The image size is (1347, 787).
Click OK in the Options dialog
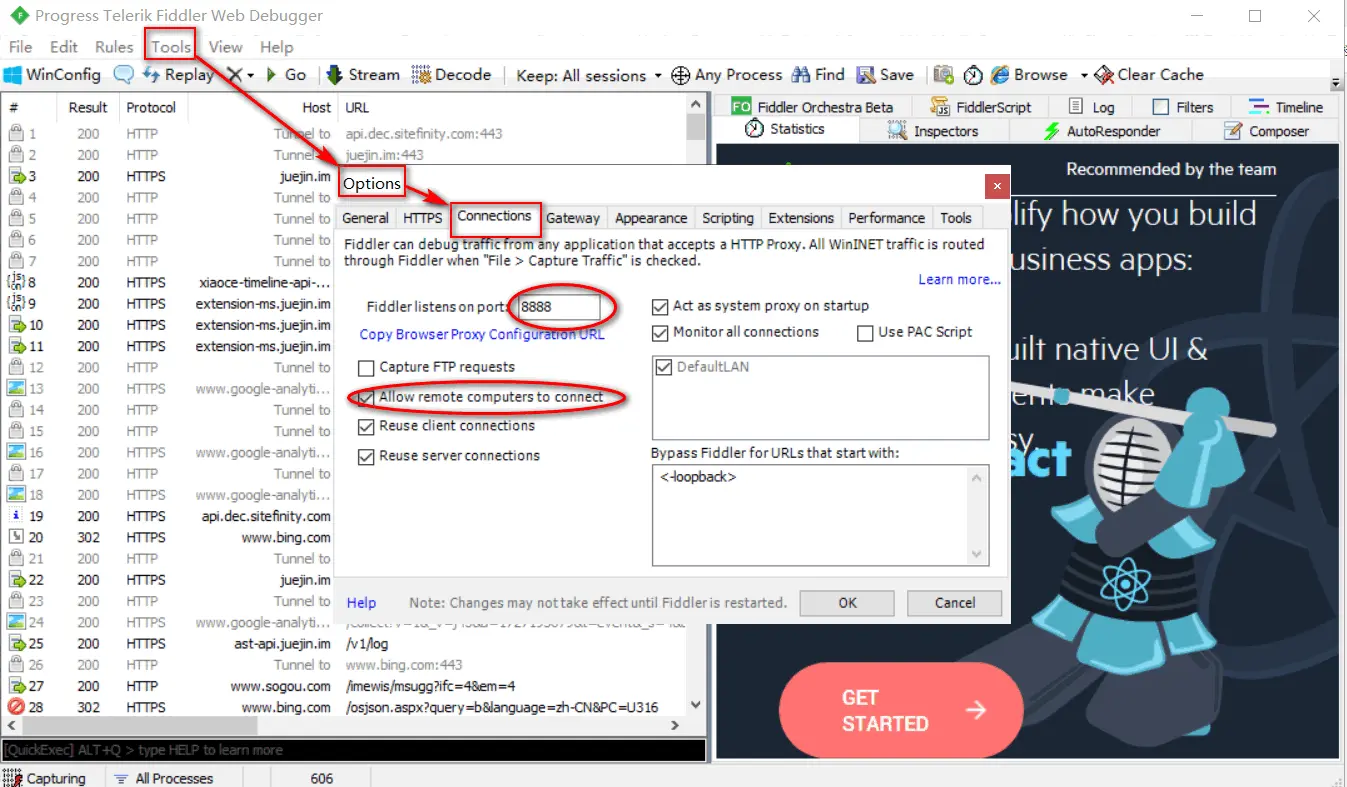848,603
